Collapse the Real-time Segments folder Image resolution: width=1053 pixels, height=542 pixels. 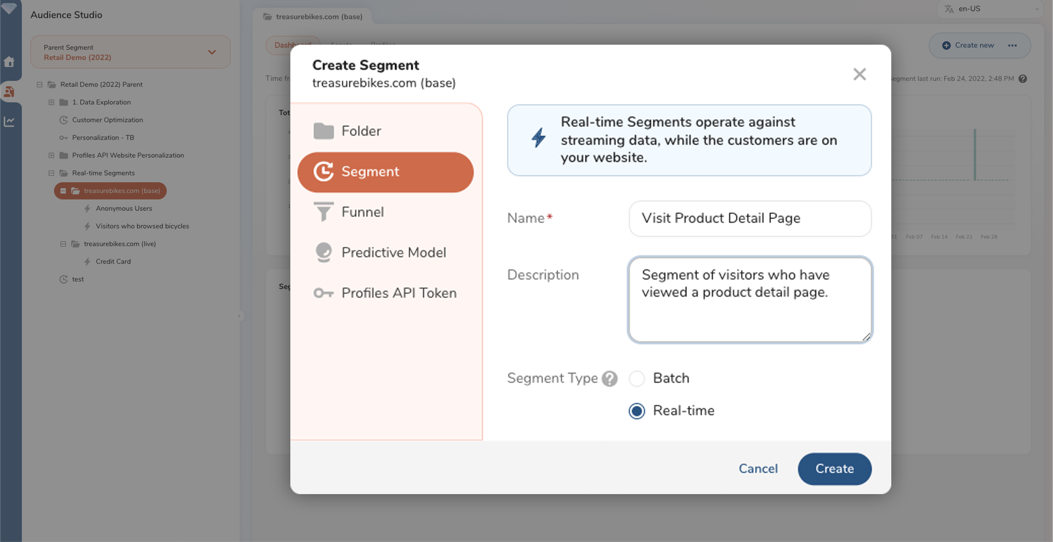(x=51, y=173)
